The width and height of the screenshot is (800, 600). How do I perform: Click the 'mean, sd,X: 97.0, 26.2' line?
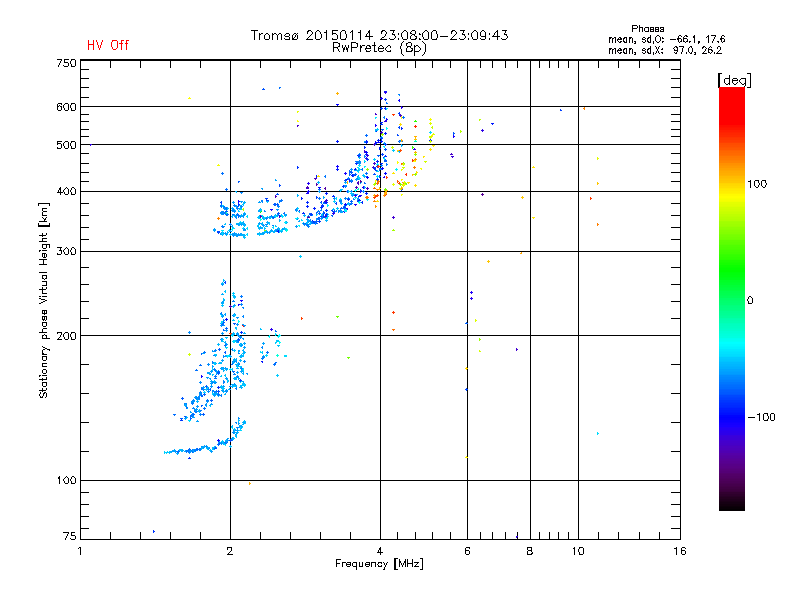point(665,50)
